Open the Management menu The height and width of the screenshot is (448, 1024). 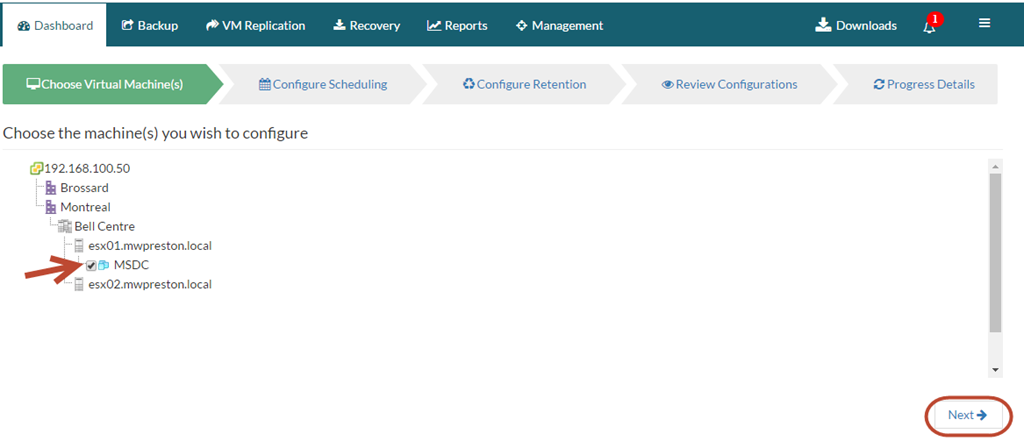click(x=560, y=25)
